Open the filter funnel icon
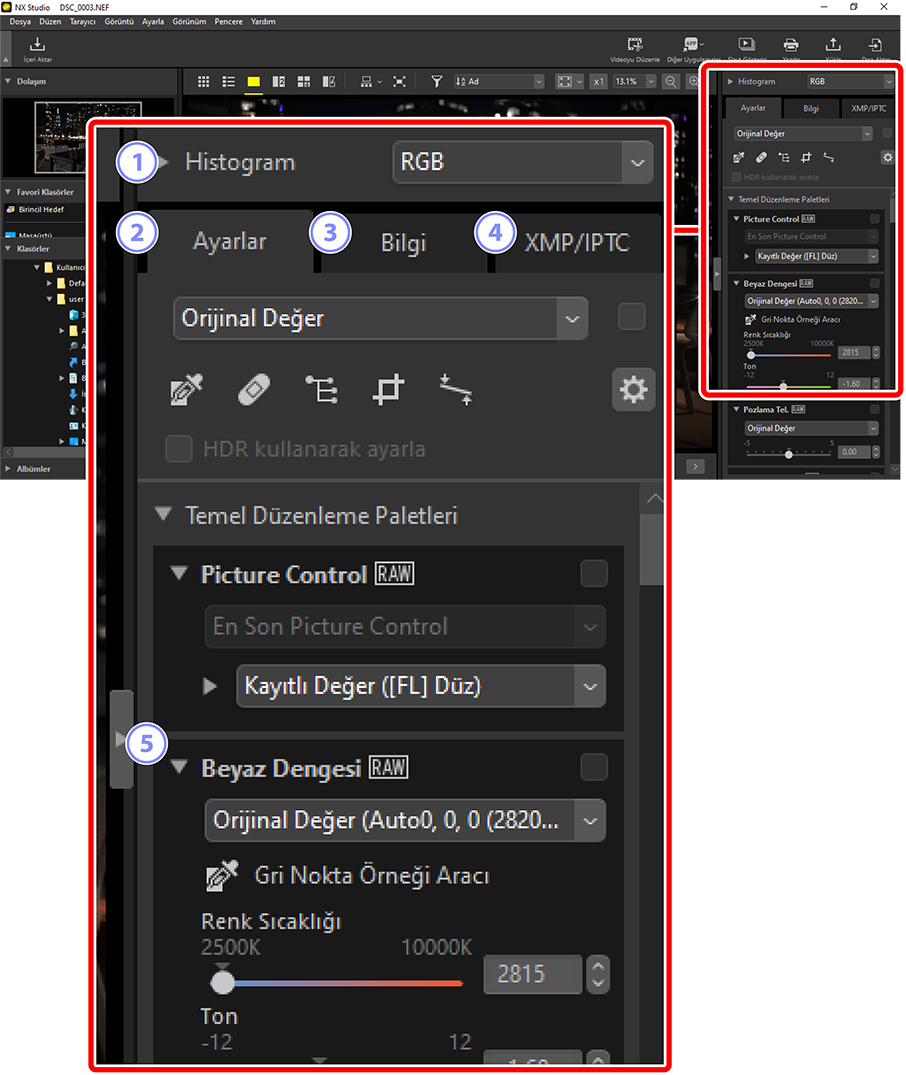The width and height of the screenshot is (906, 1075). 436,82
